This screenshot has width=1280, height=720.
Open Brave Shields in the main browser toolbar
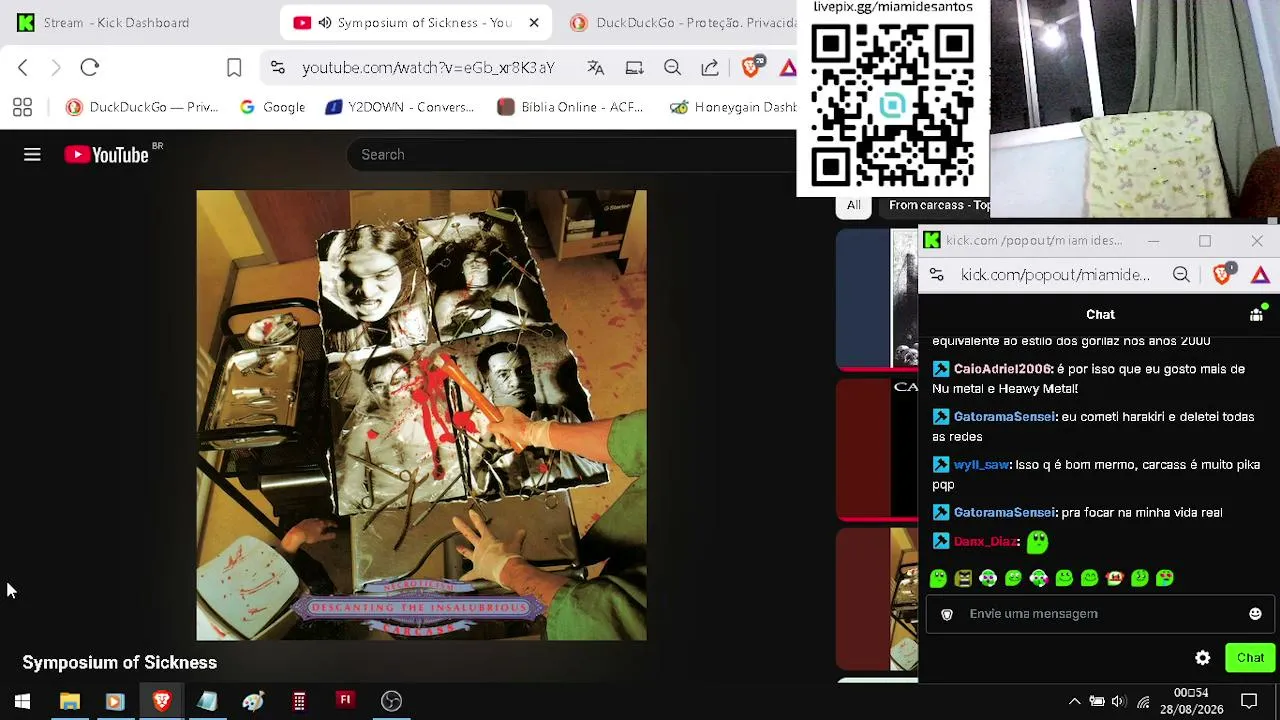click(752, 67)
